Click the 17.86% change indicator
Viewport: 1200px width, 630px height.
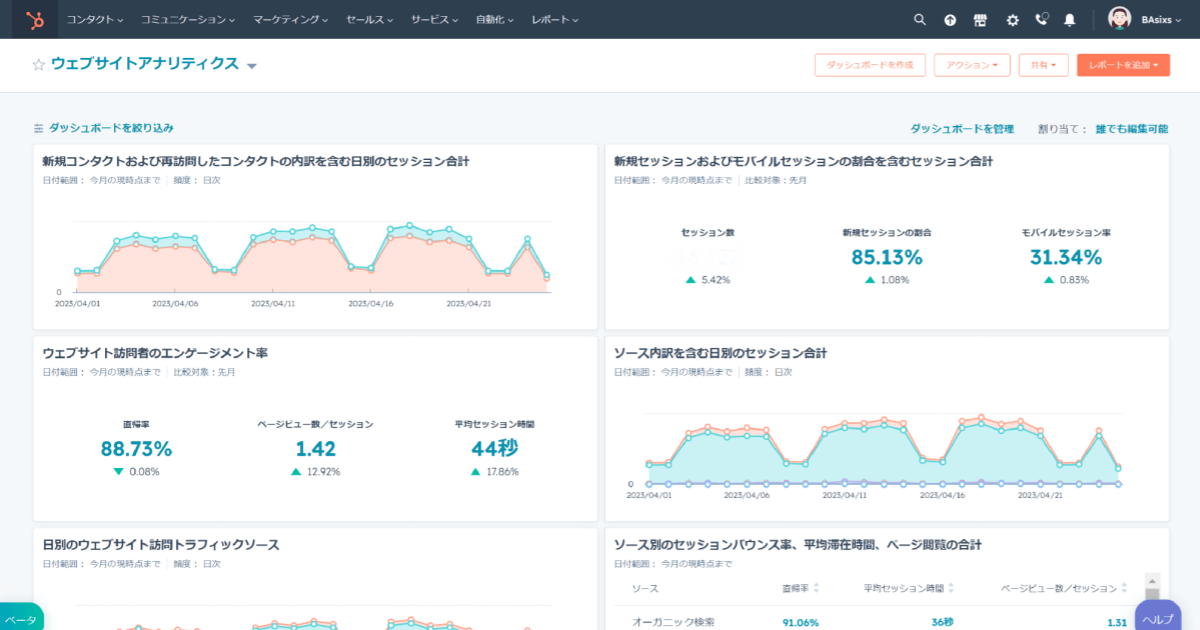[495, 472]
